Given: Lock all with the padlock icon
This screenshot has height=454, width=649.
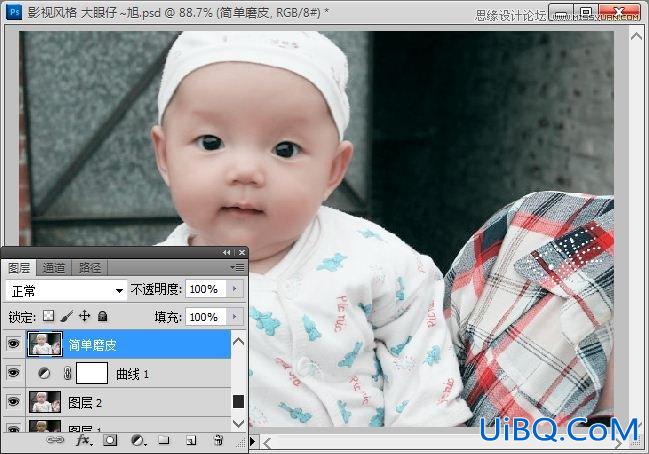Looking at the screenshot, I should (x=102, y=316).
